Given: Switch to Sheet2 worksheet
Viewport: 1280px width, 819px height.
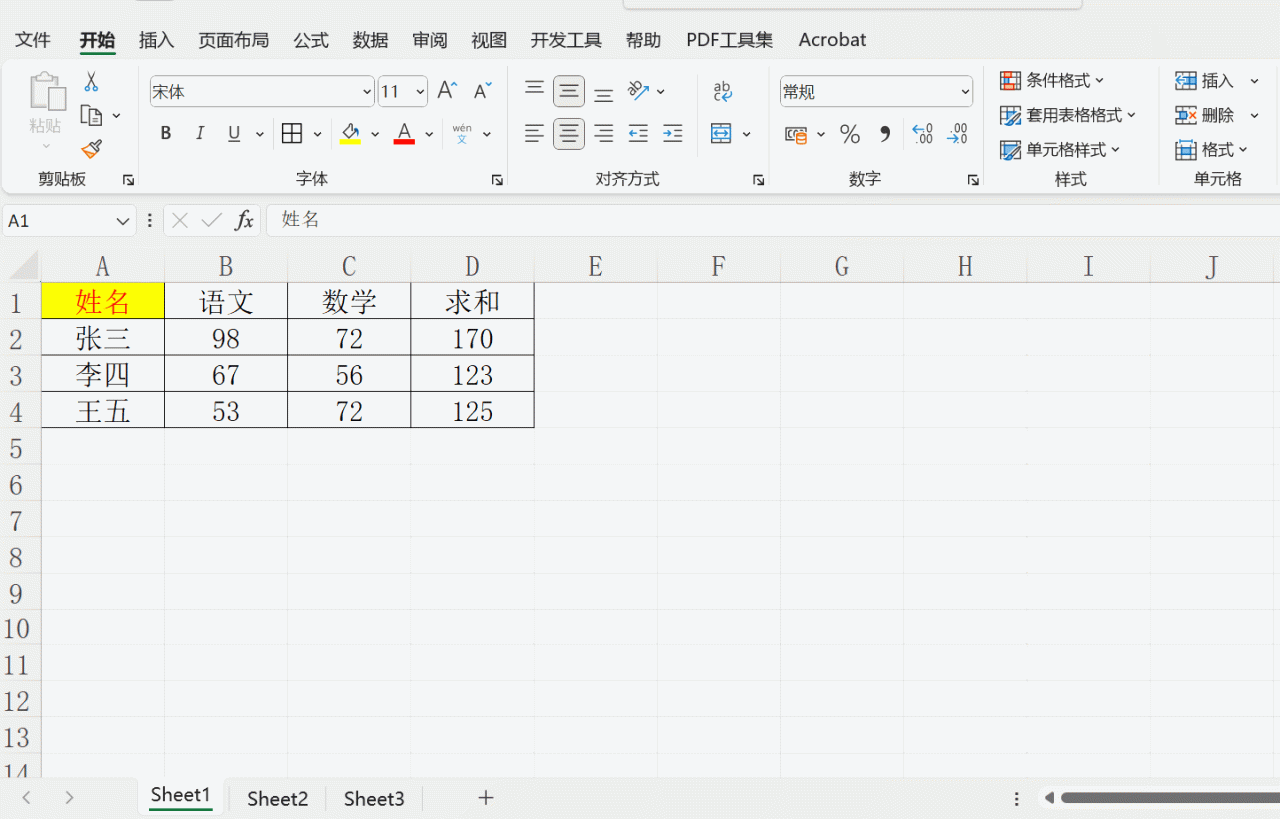Looking at the screenshot, I should tap(278, 798).
